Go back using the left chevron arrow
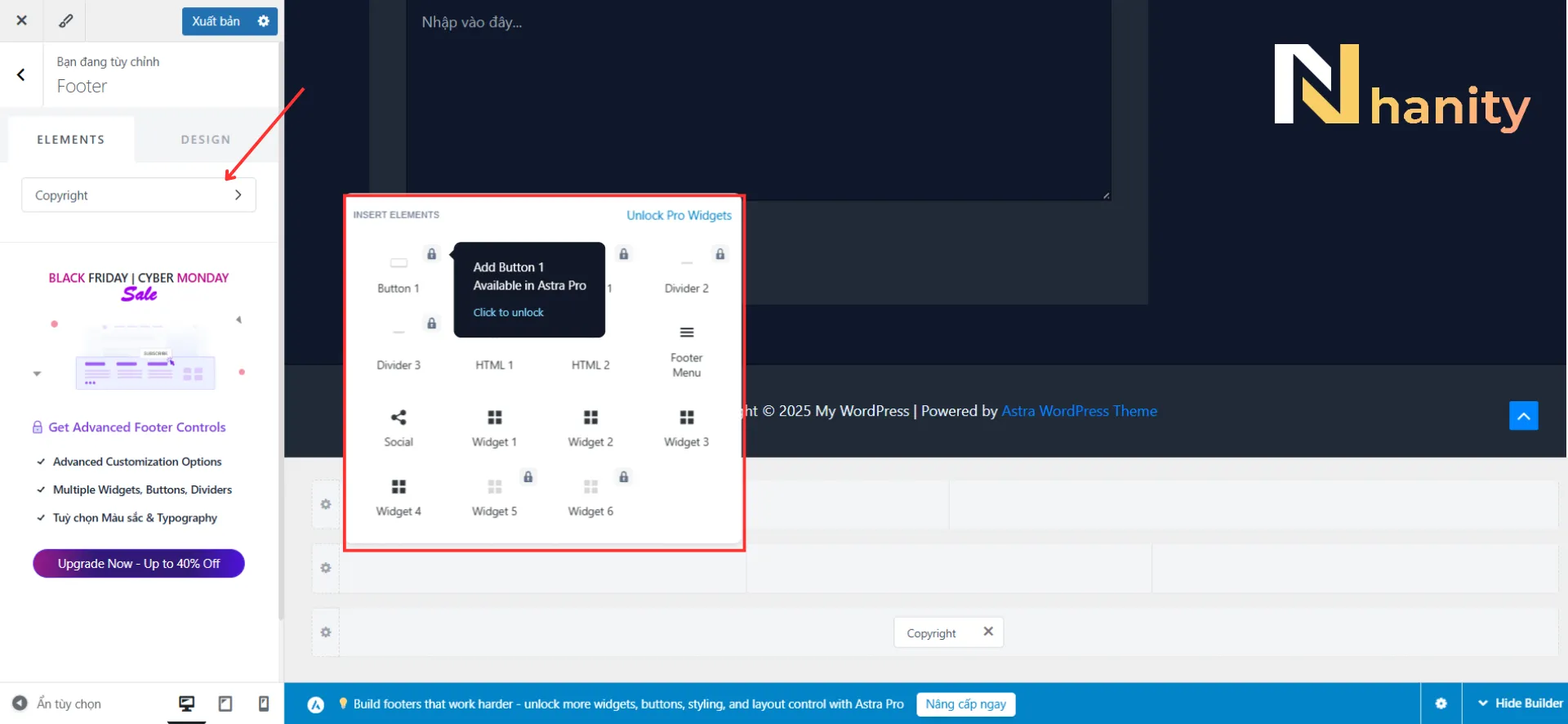Image resolution: width=1568 pixels, height=724 pixels. point(21,74)
